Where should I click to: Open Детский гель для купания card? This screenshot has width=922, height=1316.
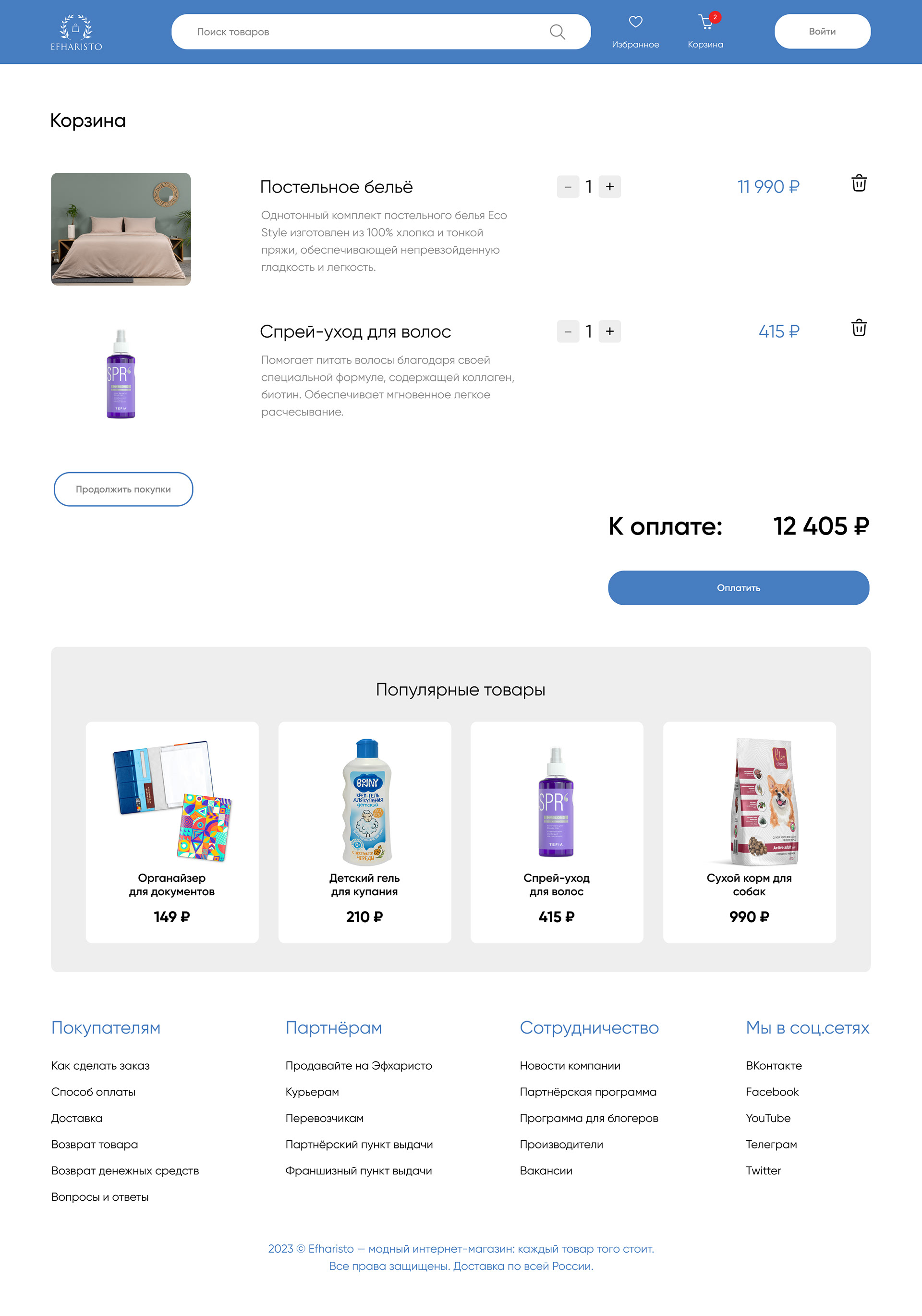coord(364,832)
